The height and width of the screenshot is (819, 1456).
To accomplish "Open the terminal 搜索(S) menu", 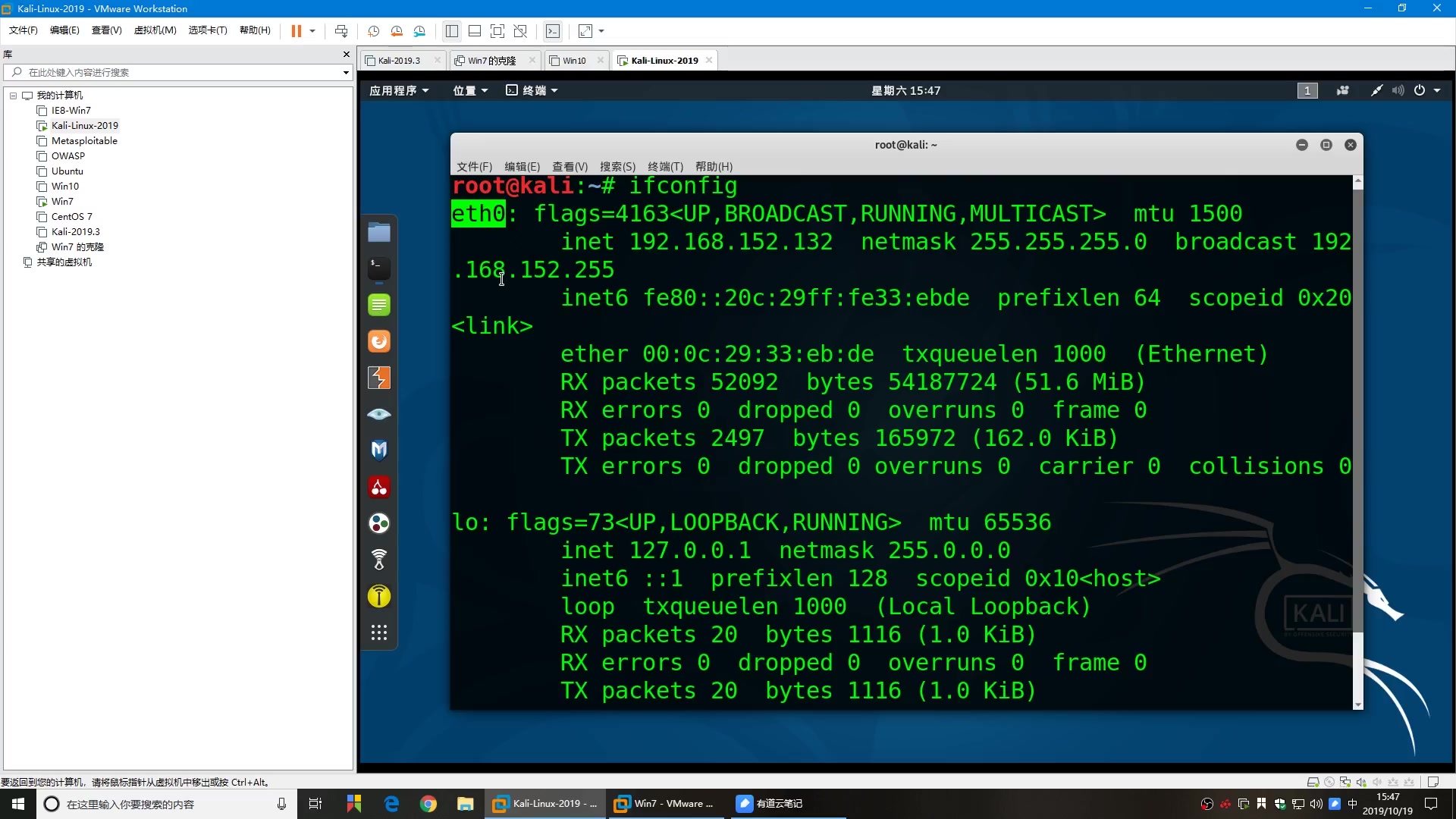I will point(617,166).
